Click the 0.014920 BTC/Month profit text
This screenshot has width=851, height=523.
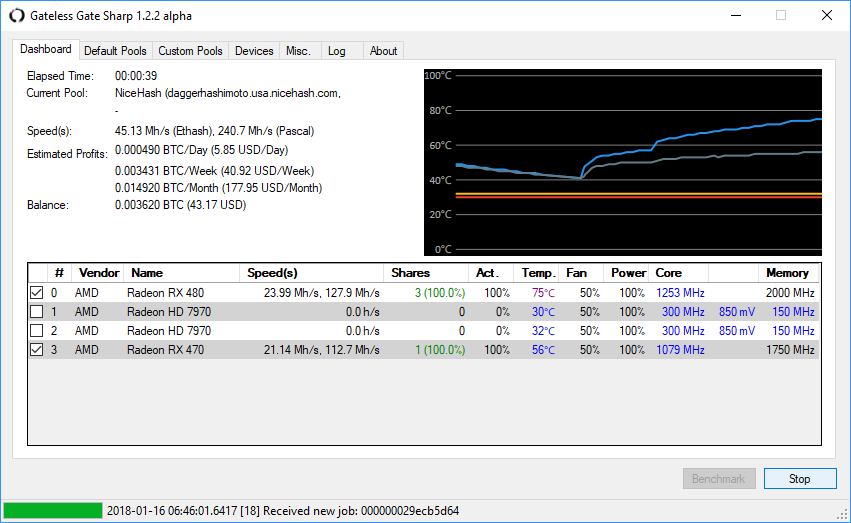(x=218, y=188)
